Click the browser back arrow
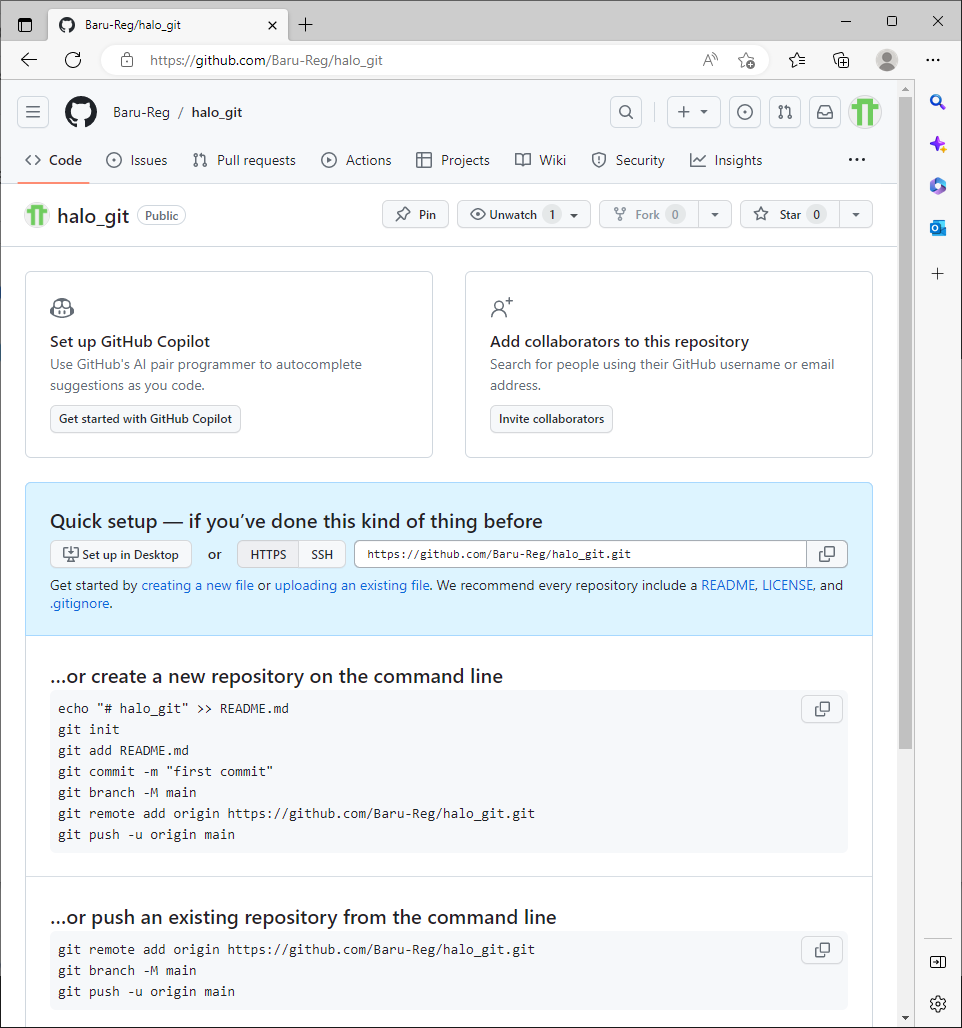 tap(29, 60)
